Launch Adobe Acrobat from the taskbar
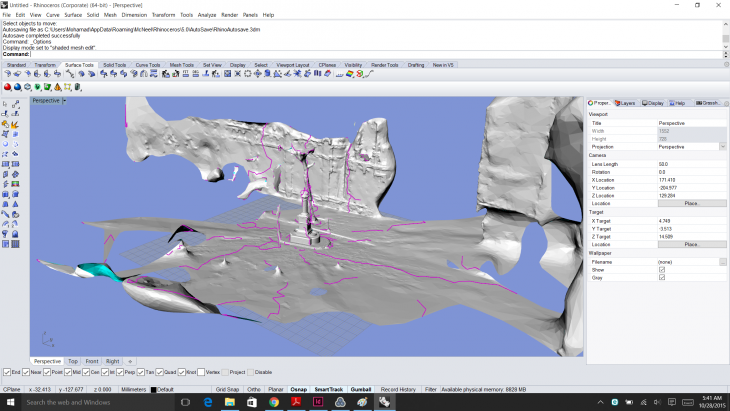 (295, 402)
